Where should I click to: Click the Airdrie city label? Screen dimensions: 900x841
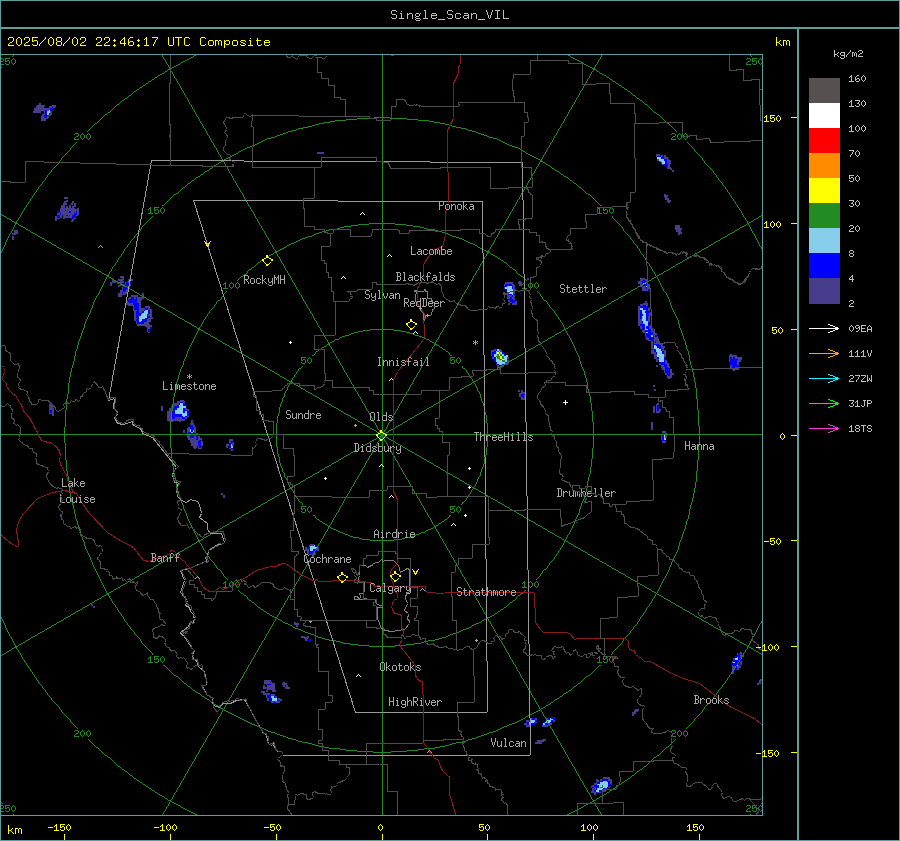pos(394,534)
